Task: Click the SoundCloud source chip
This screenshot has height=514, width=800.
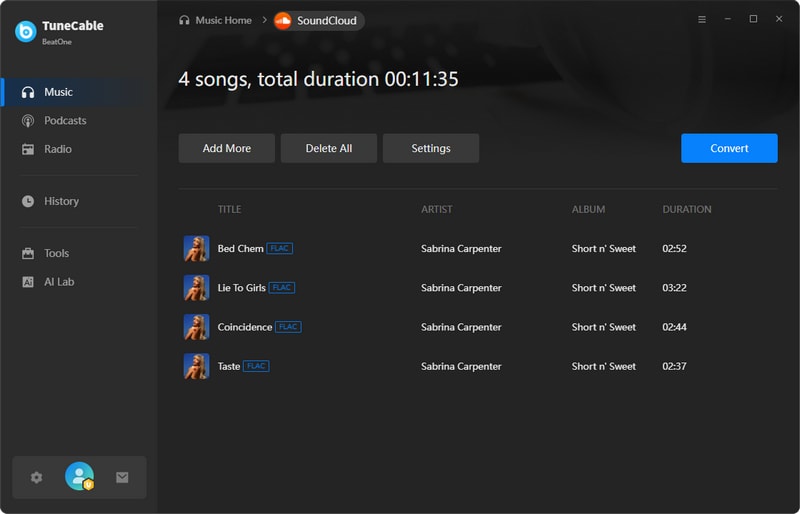Action: [318, 20]
